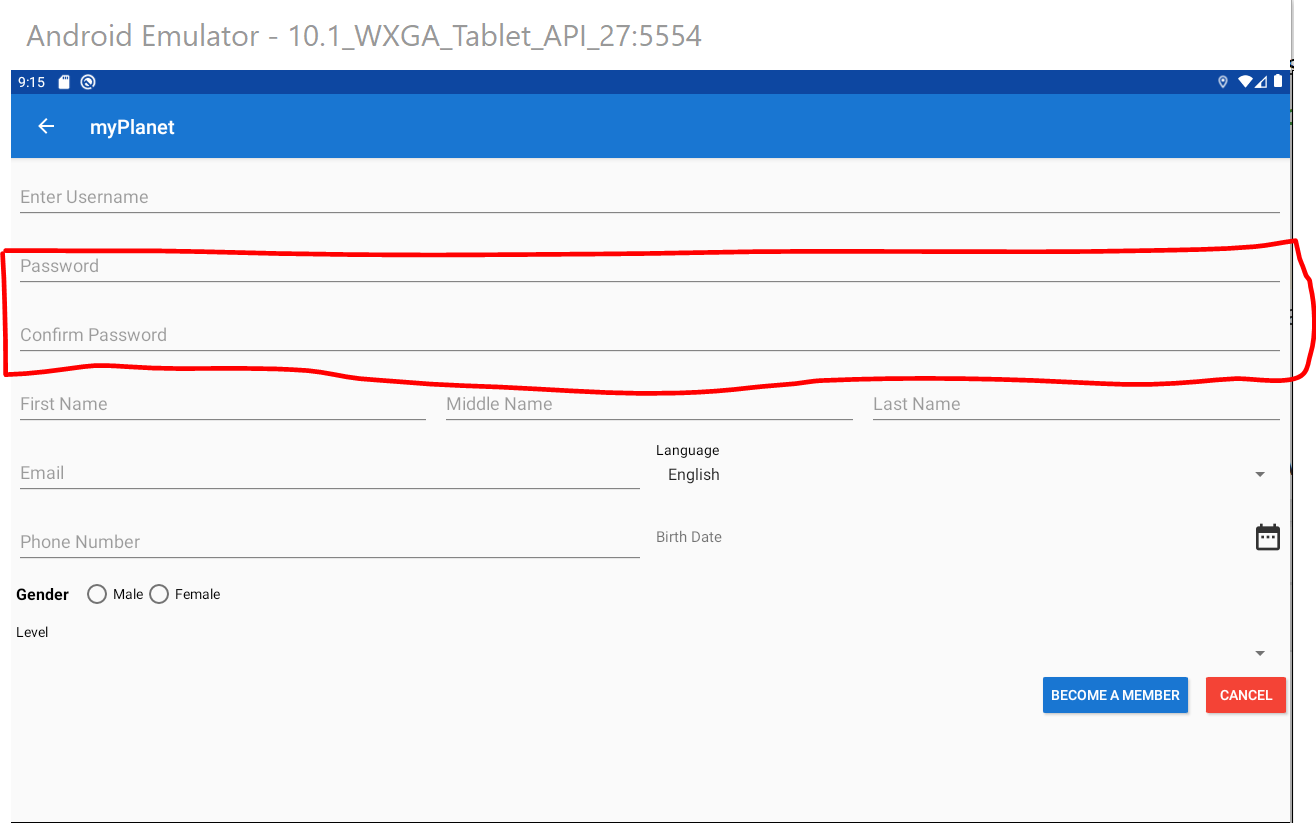Click into the Enter Username field
This screenshot has width=1316, height=823.
tap(400, 197)
